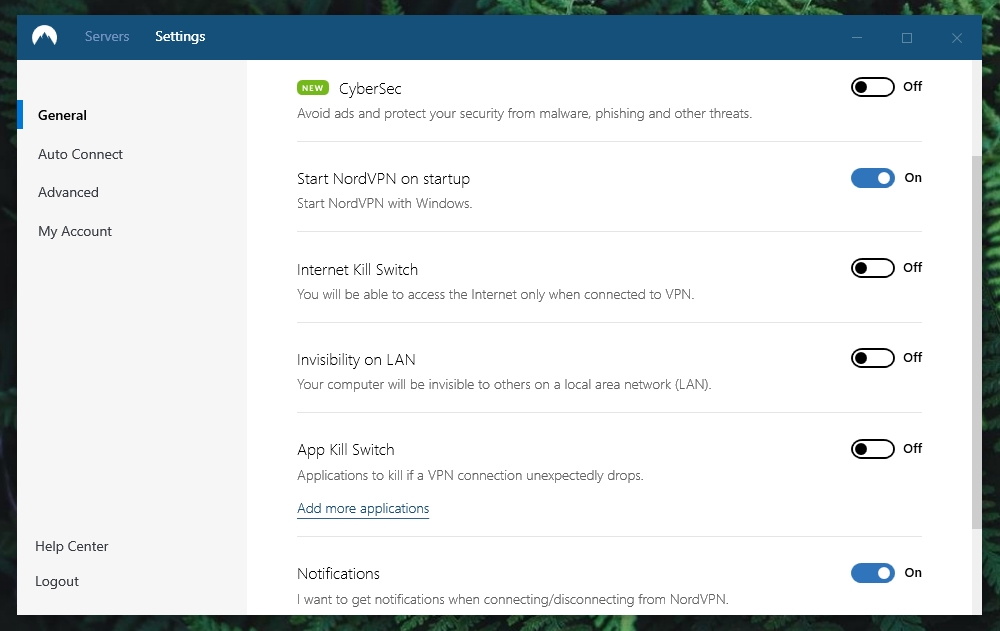Click the NordVPN mountain logo
The width and height of the screenshot is (1000, 631).
click(x=45, y=36)
